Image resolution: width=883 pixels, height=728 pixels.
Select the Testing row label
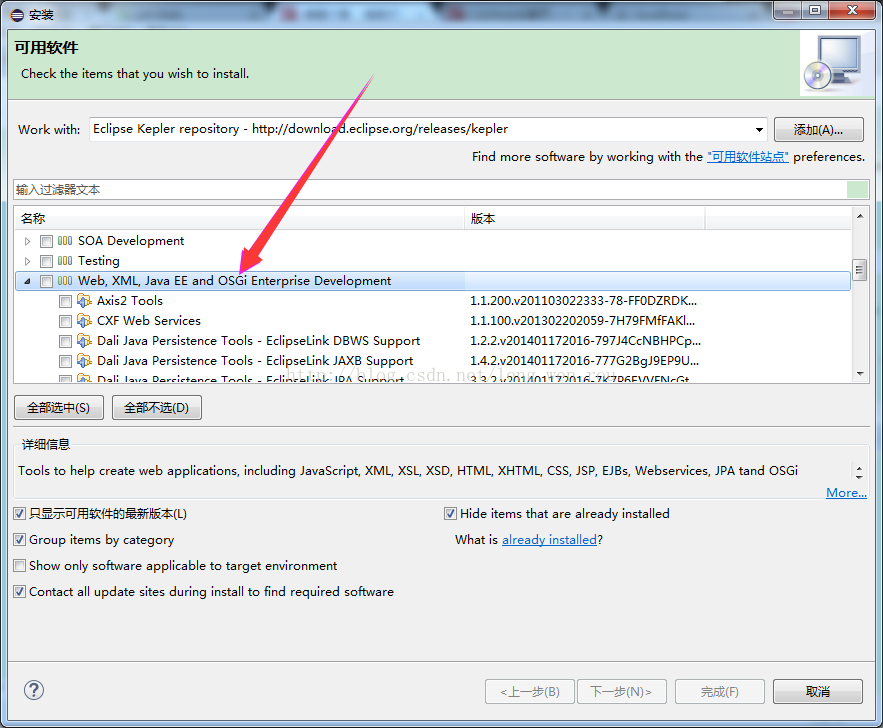coord(99,261)
